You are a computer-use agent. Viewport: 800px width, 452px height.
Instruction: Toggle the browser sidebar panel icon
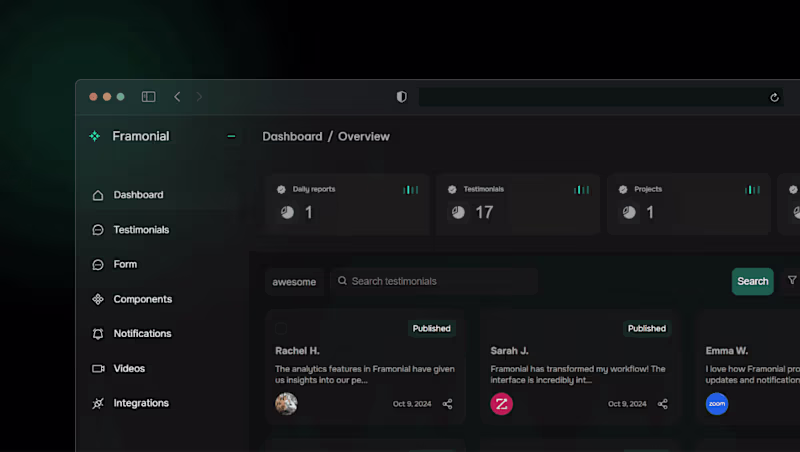click(148, 97)
